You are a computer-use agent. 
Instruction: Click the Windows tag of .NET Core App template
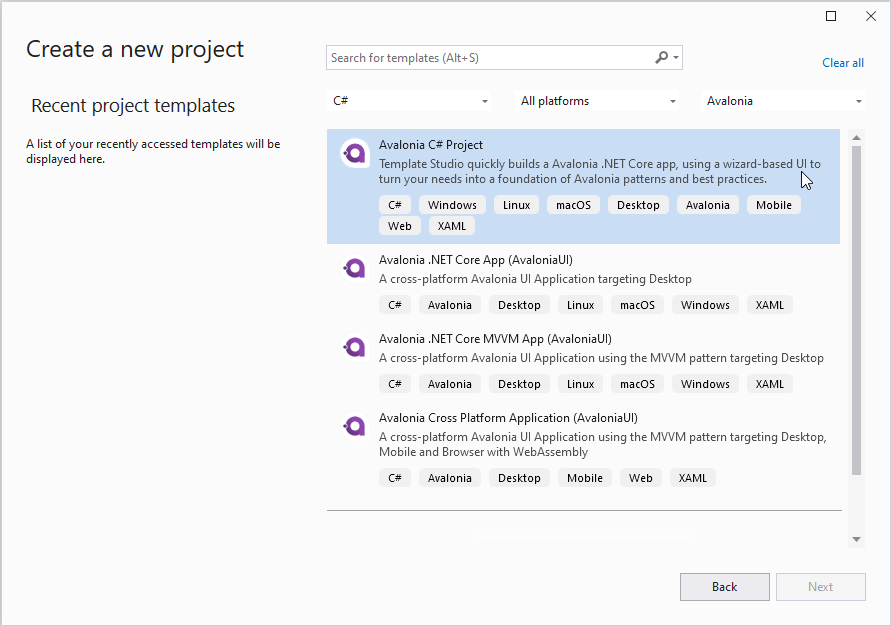[705, 305]
